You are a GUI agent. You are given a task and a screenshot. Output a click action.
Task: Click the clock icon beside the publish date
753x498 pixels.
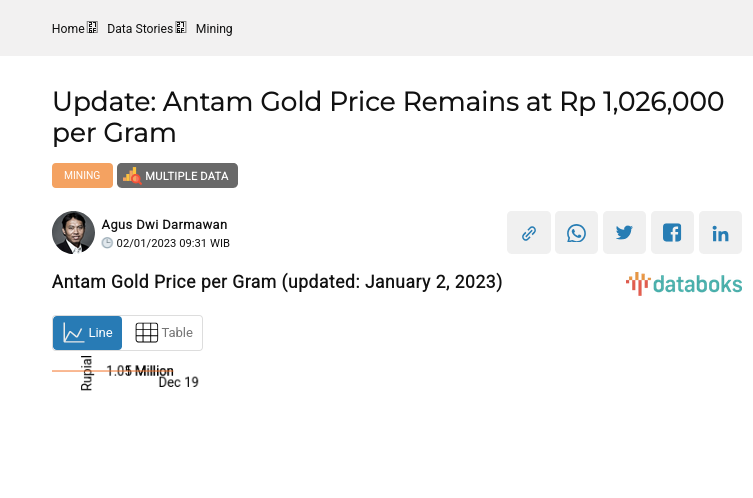(108, 243)
